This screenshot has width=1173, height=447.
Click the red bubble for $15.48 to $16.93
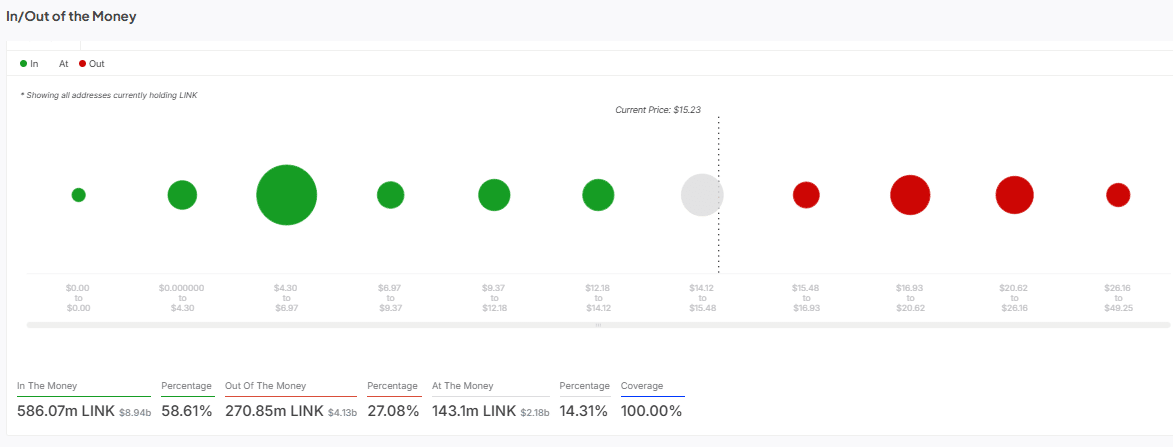tap(806, 195)
